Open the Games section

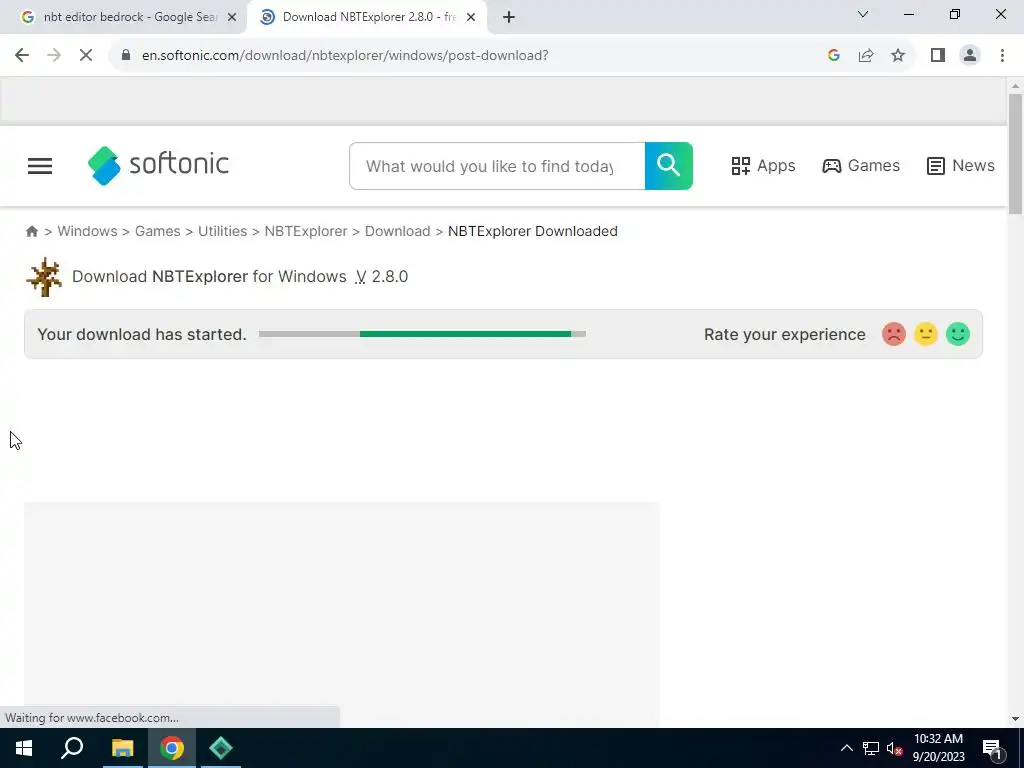pos(861,166)
